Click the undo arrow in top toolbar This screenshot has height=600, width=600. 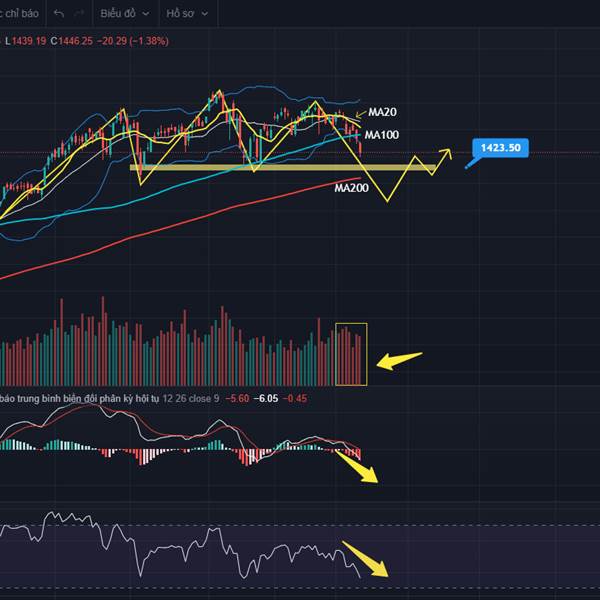coord(59,14)
